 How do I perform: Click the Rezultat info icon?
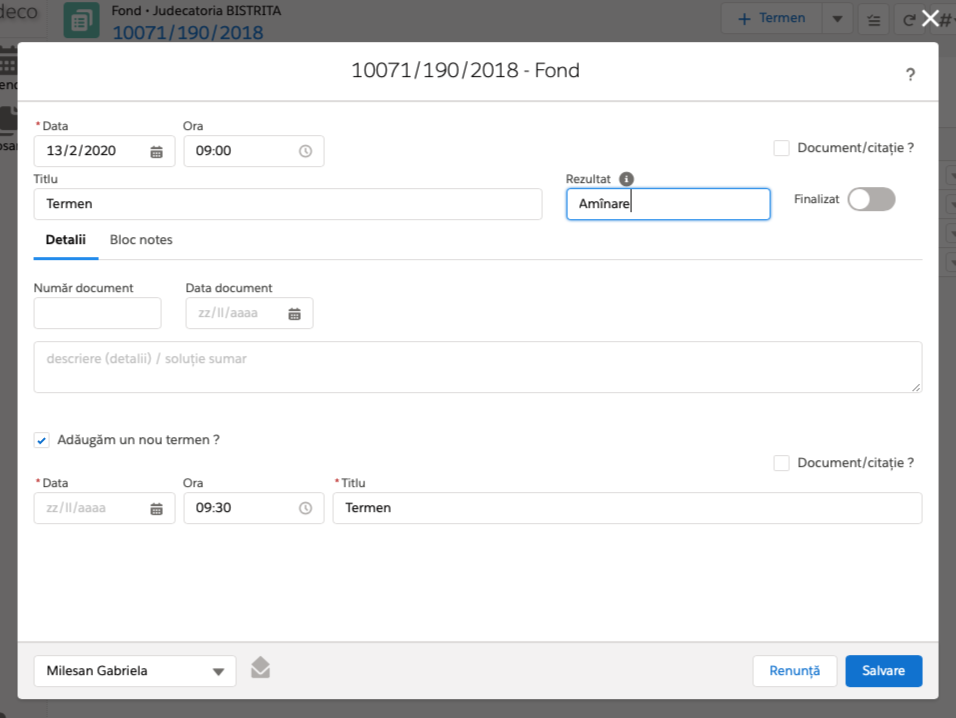[626, 179]
